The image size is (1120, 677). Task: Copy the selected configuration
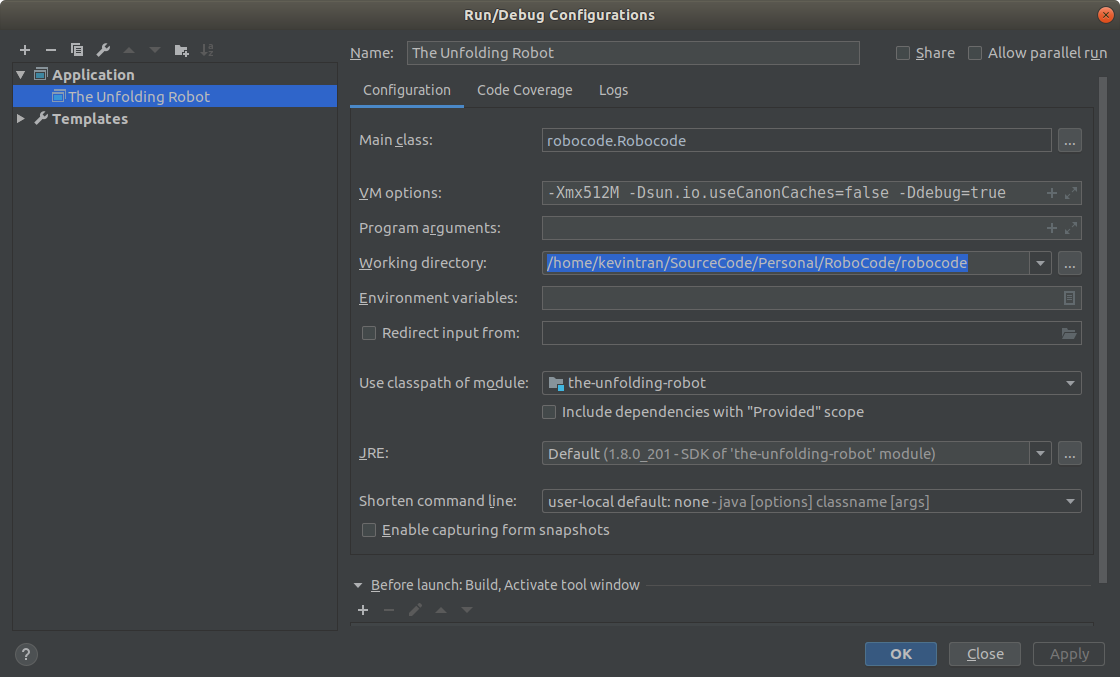[x=77, y=50]
